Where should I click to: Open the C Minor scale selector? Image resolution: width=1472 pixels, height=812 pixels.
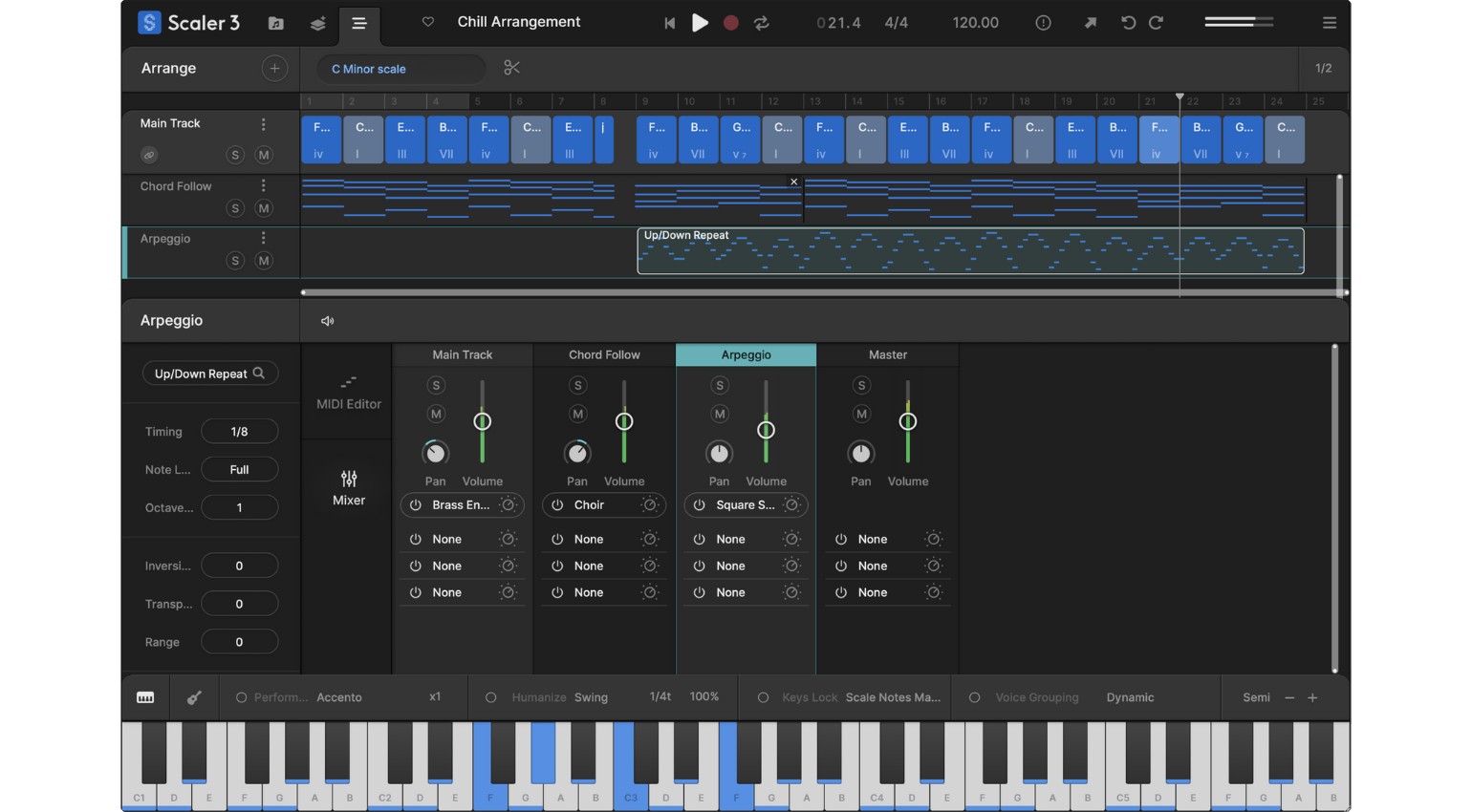(x=400, y=69)
